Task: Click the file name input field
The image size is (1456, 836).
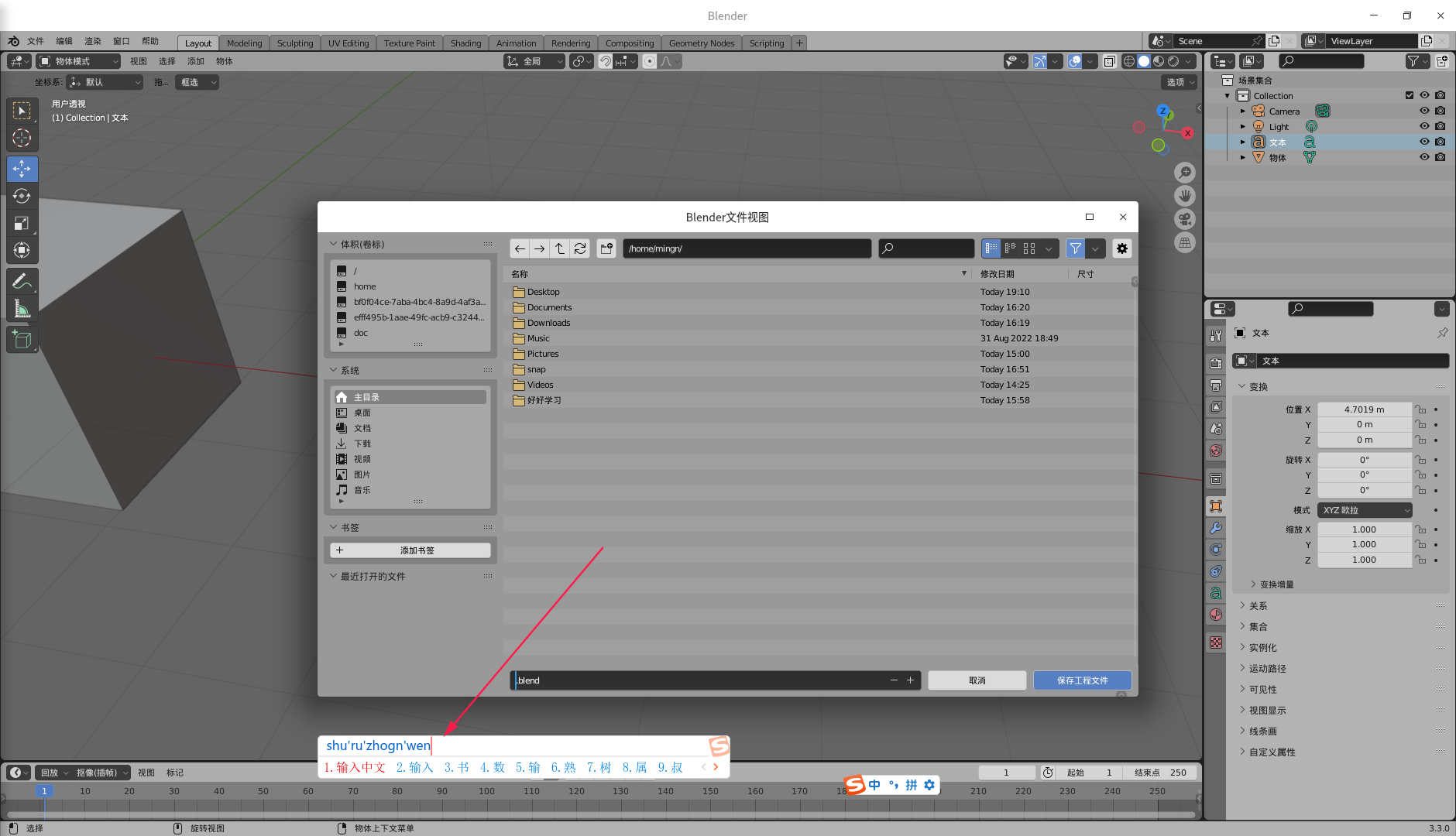Action: pos(699,680)
